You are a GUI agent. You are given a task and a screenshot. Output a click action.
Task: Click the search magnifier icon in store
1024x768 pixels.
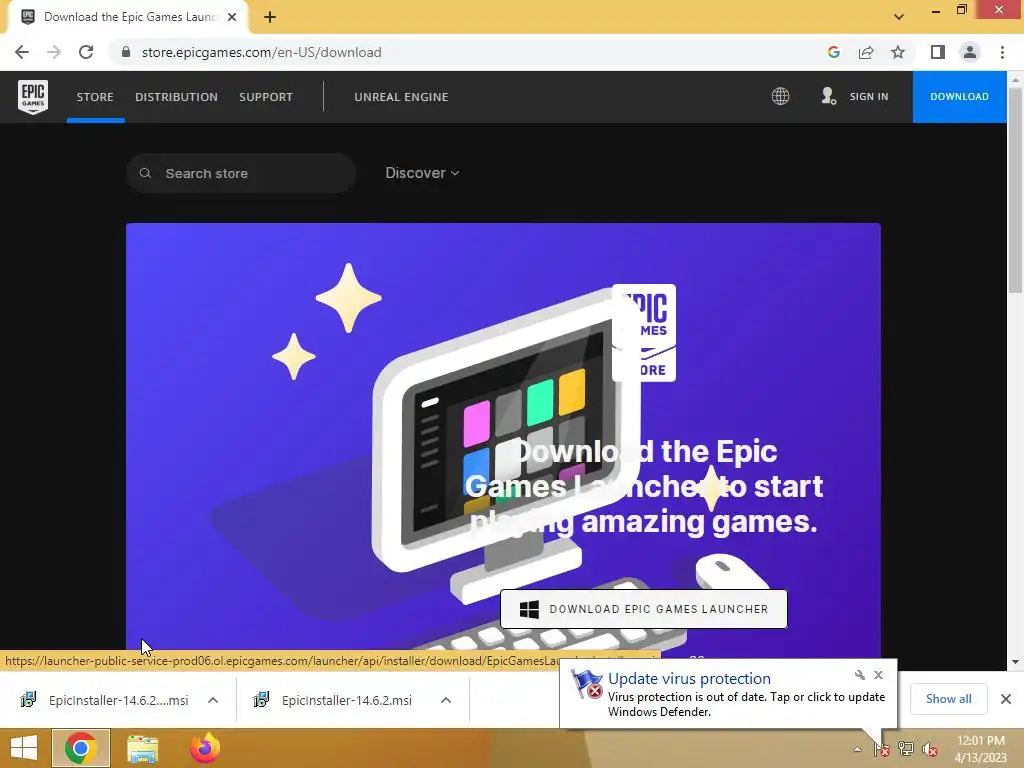click(x=146, y=173)
